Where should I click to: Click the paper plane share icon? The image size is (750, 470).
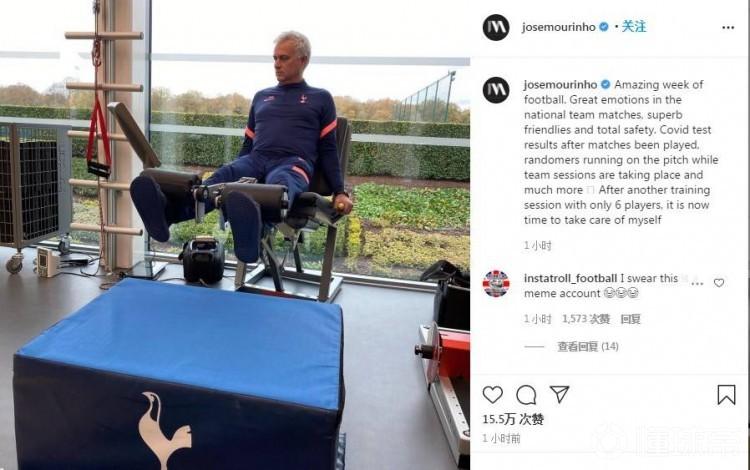pos(559,394)
